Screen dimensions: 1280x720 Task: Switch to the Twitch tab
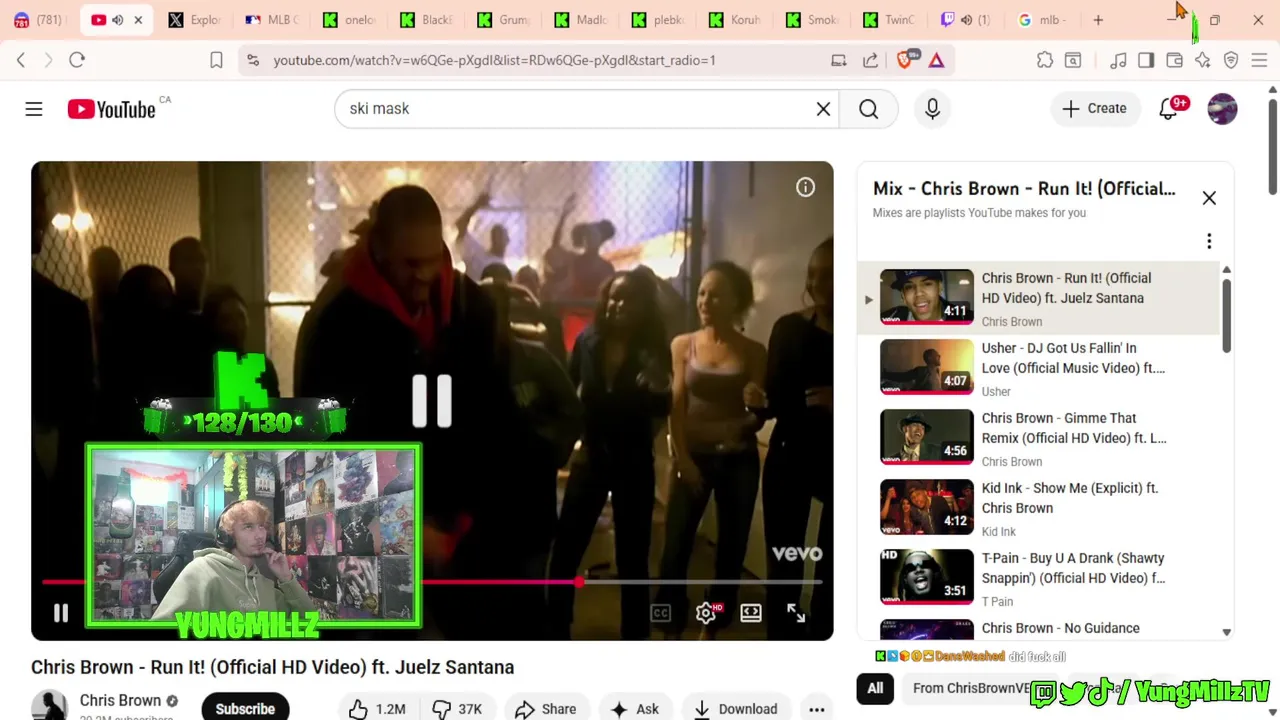pyautogui.click(x=968, y=20)
